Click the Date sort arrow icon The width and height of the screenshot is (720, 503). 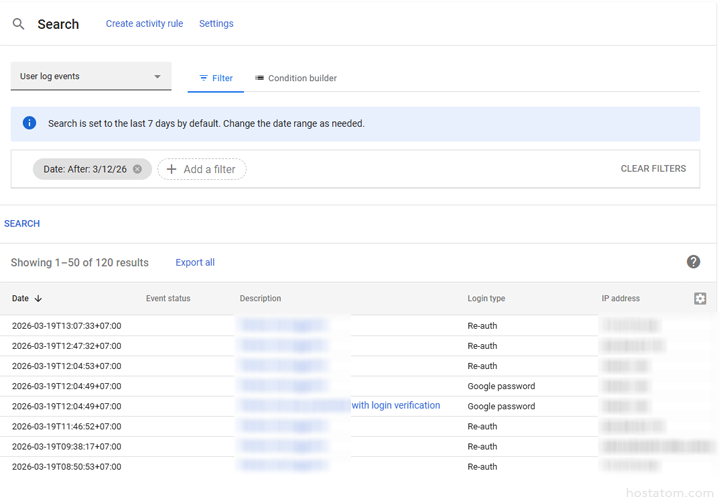click(39, 298)
